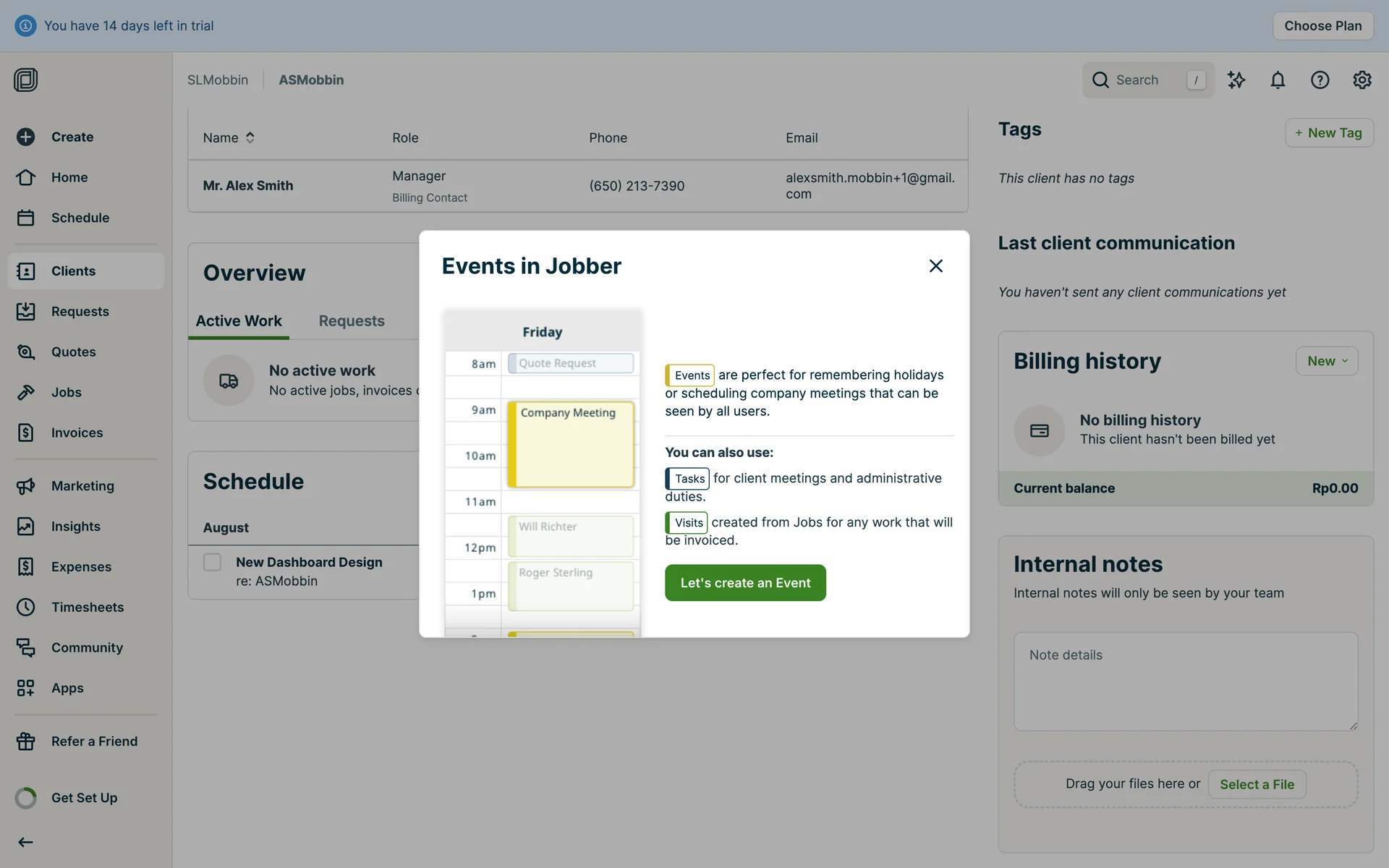Close the Events in Jobber dialog
This screenshot has height=868, width=1389.
pyautogui.click(x=935, y=266)
